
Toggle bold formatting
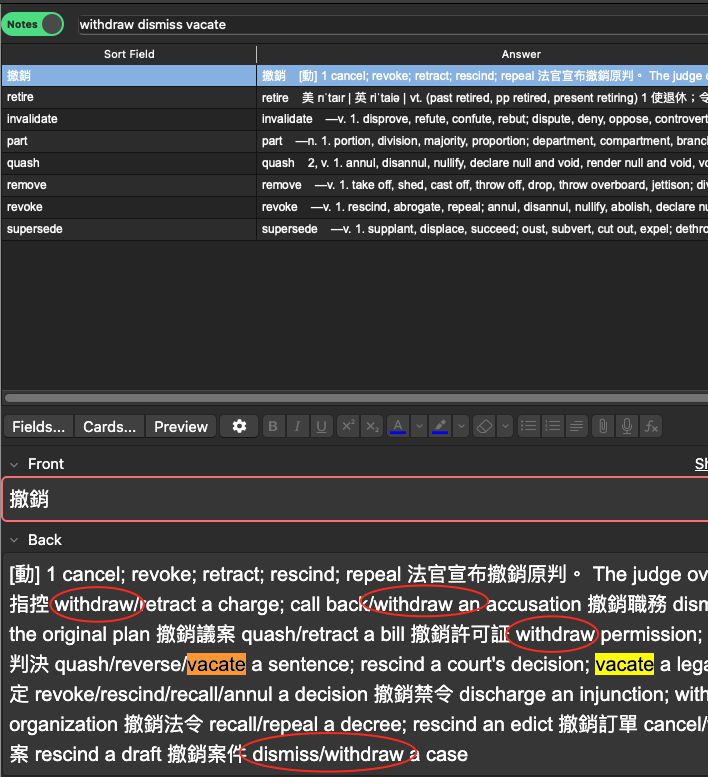click(273, 426)
